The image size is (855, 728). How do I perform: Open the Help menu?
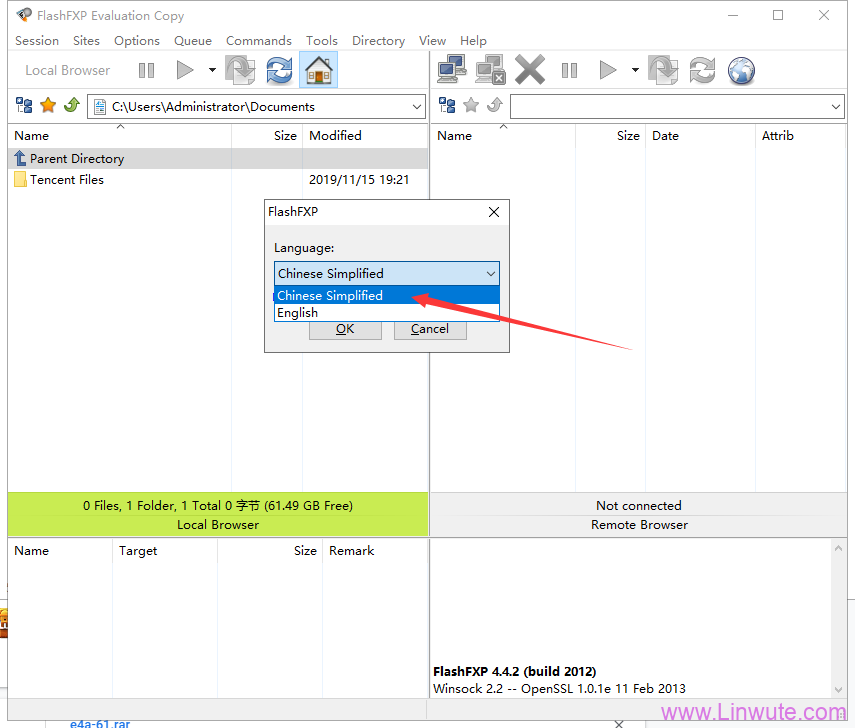click(x=473, y=41)
